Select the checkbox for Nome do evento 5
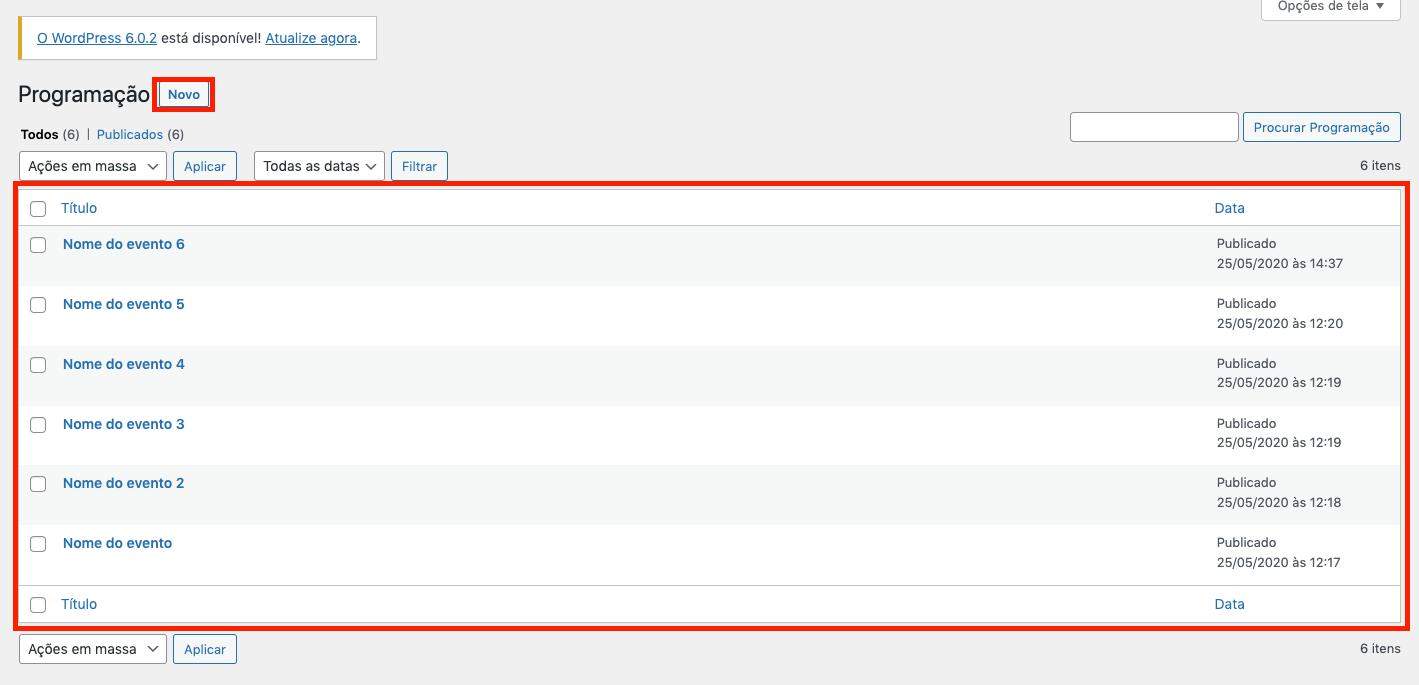 click(x=38, y=305)
